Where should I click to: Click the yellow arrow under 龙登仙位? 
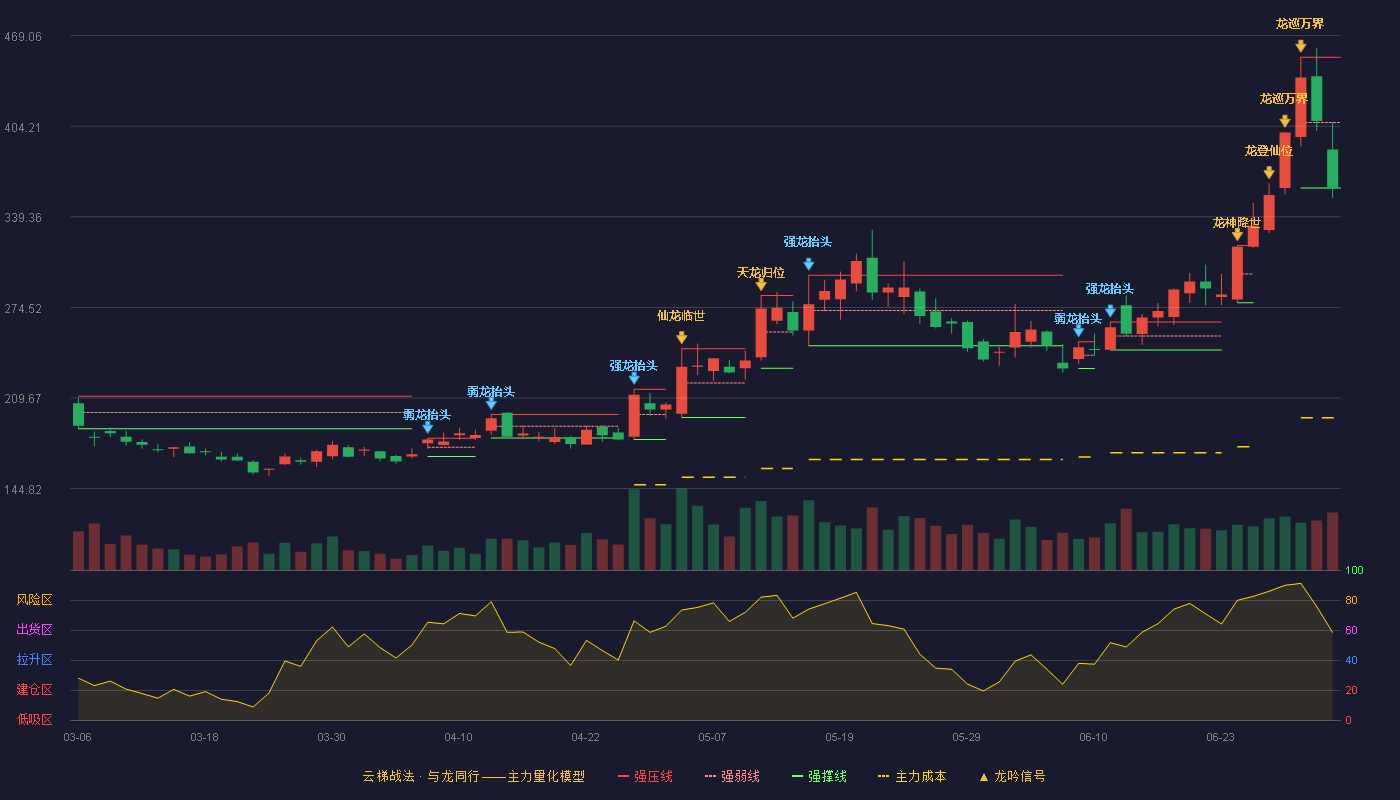click(x=1269, y=173)
